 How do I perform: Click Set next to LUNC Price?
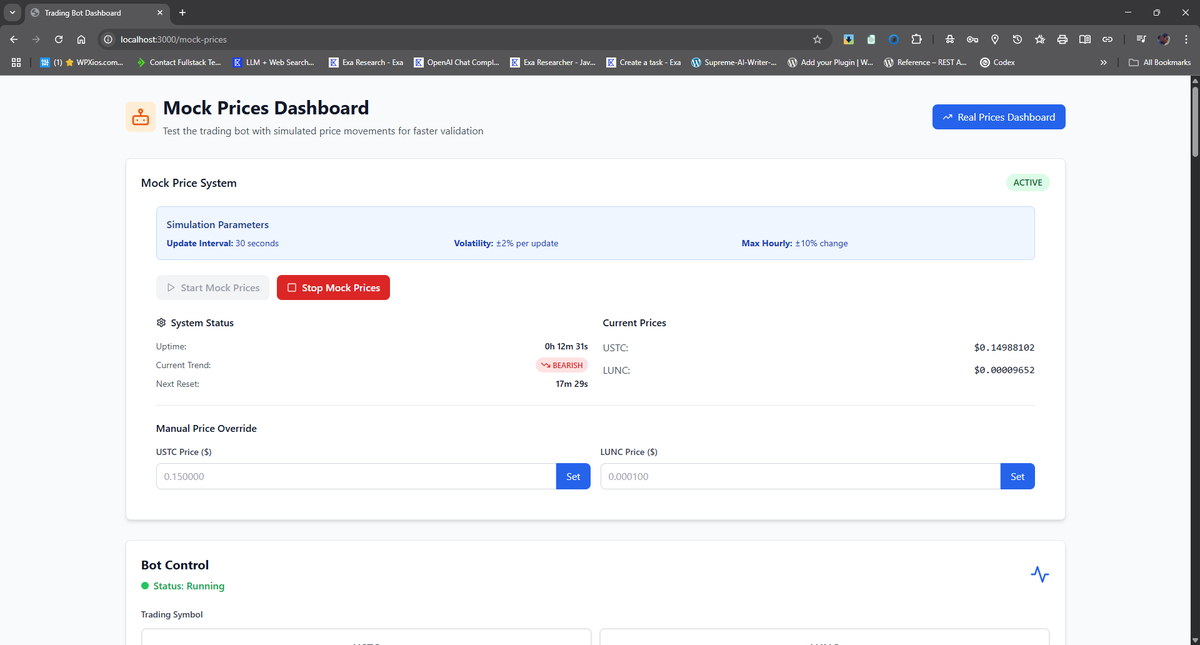(1017, 477)
